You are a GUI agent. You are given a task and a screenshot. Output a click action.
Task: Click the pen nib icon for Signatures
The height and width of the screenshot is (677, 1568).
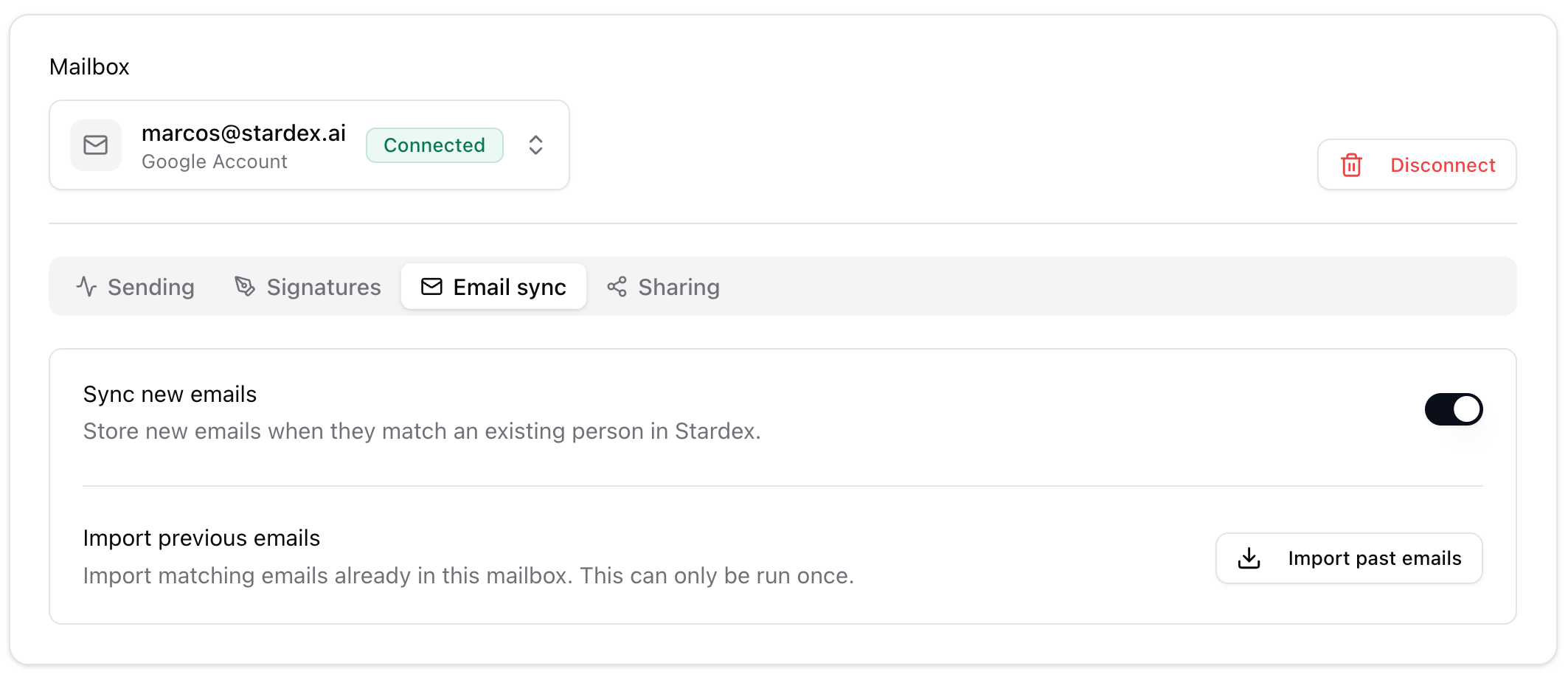point(245,287)
